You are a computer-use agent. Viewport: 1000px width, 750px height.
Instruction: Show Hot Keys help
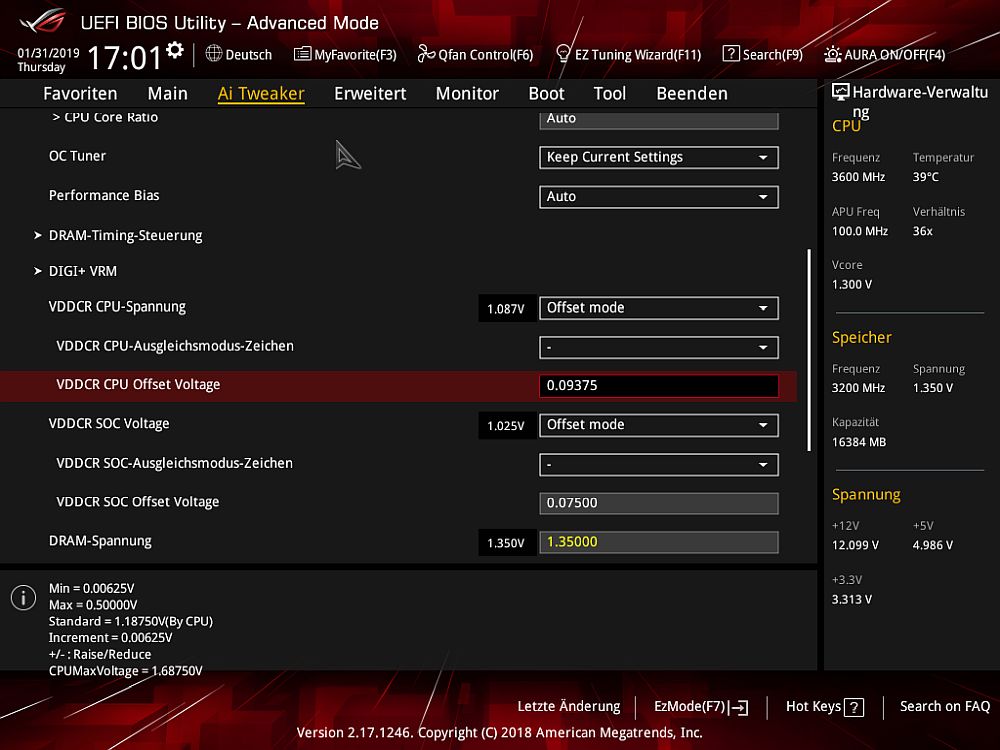click(x=825, y=707)
